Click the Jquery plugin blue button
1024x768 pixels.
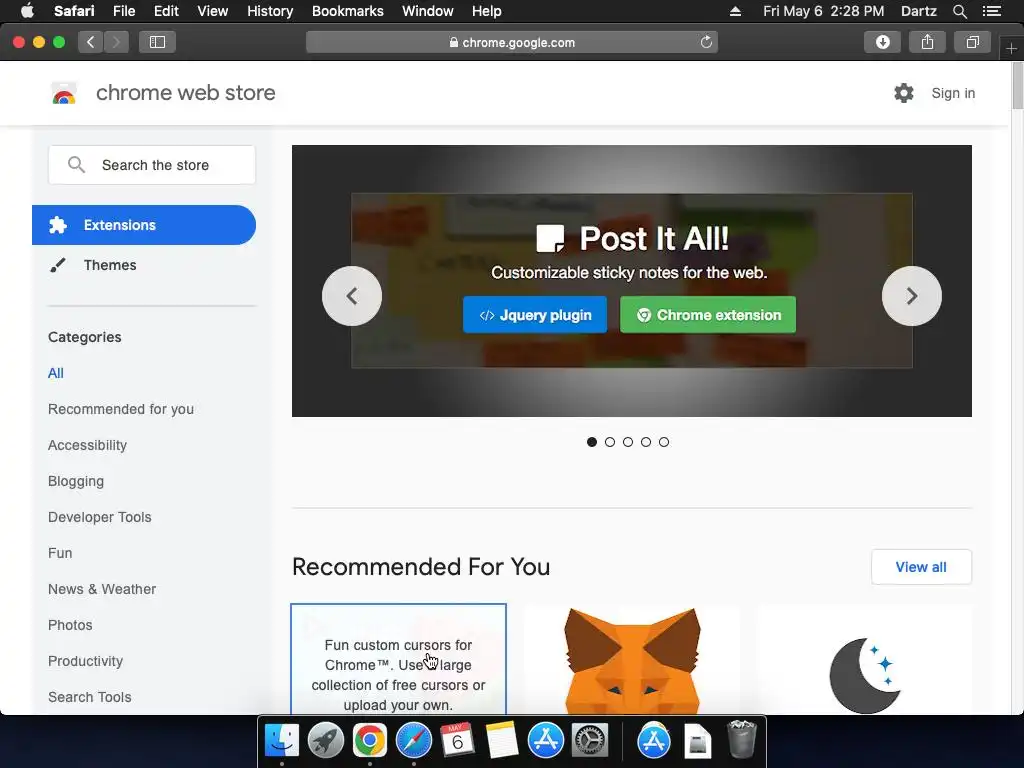point(535,315)
